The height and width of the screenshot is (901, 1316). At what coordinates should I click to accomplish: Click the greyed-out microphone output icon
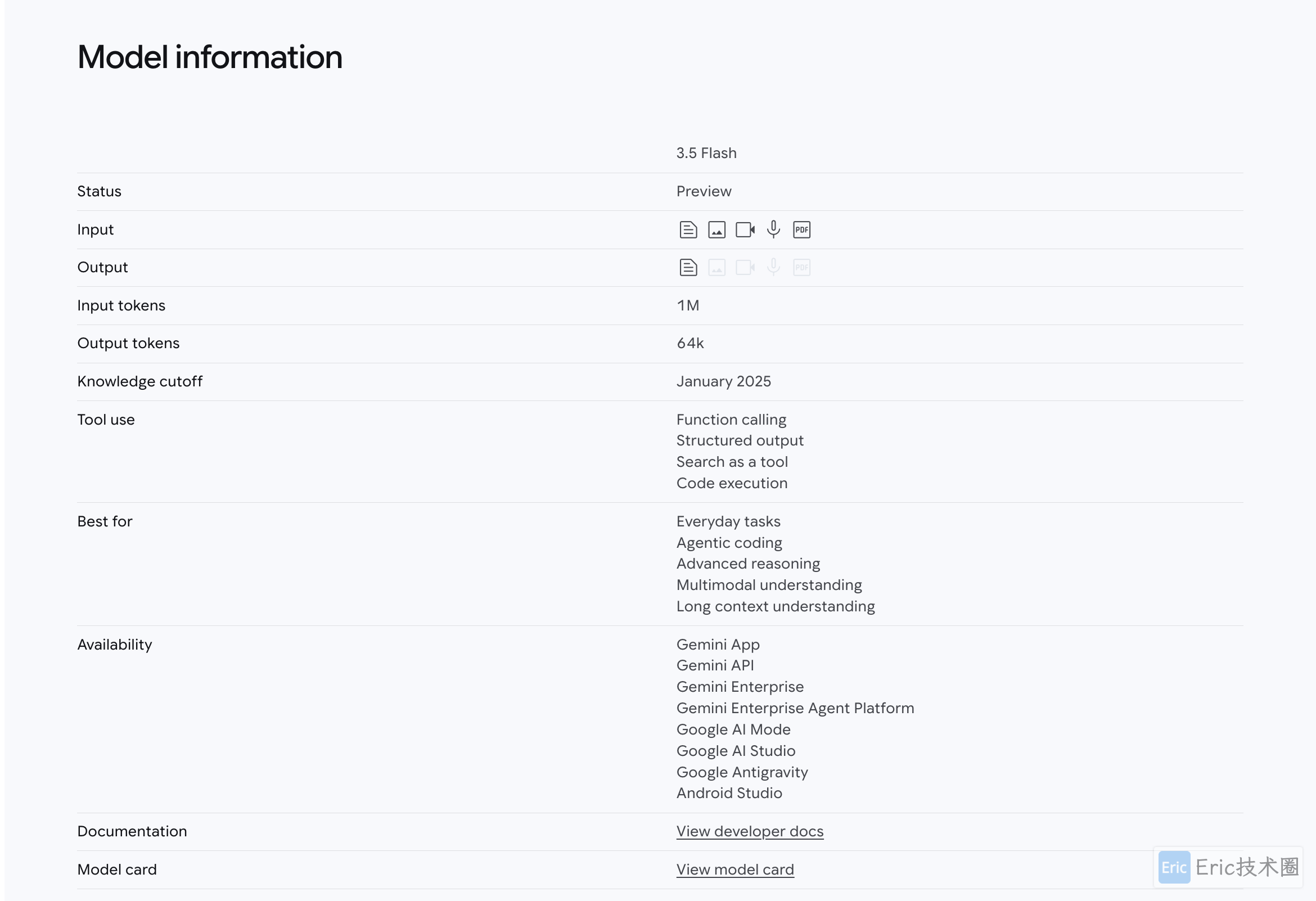773,267
